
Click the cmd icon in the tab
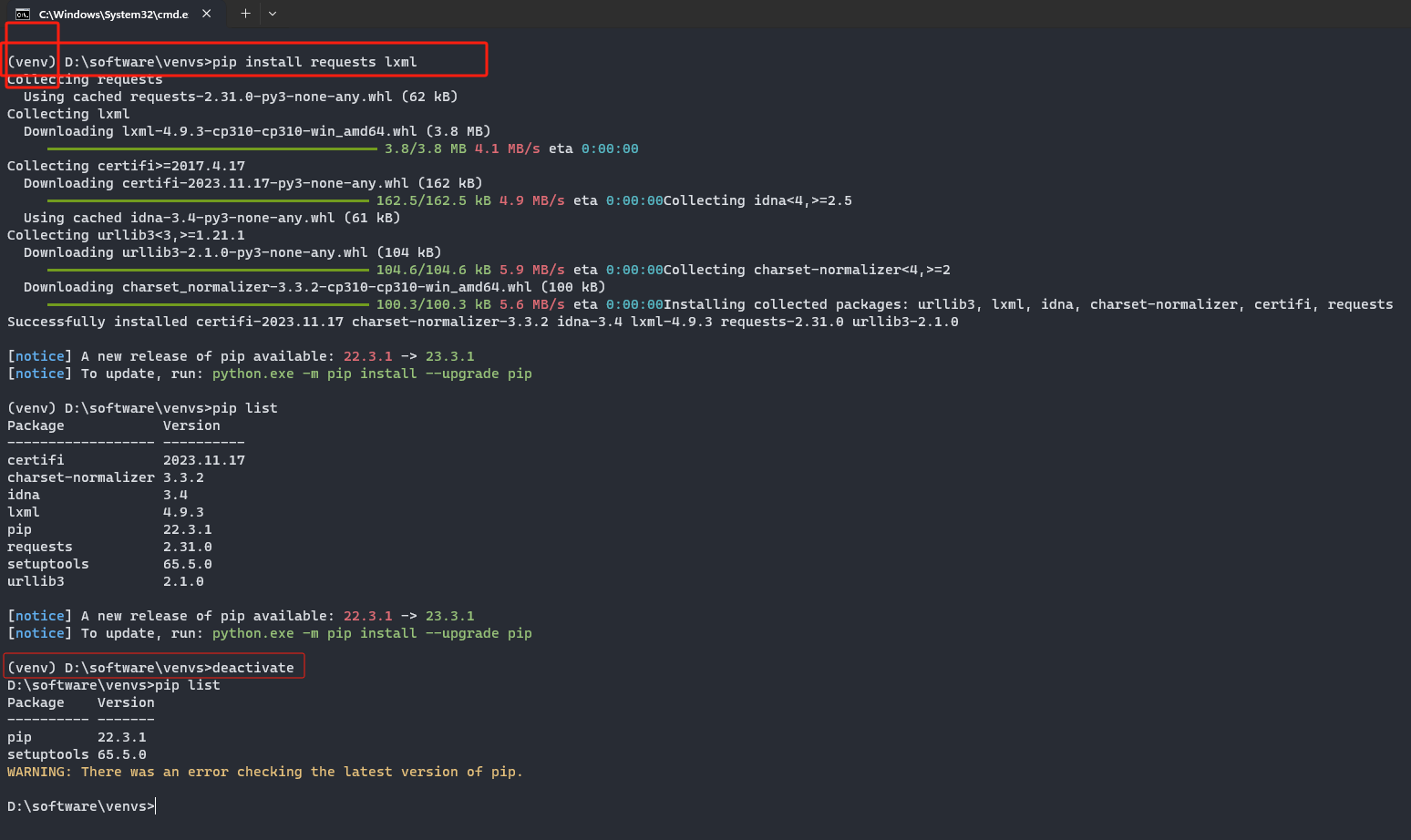pyautogui.click(x=23, y=14)
